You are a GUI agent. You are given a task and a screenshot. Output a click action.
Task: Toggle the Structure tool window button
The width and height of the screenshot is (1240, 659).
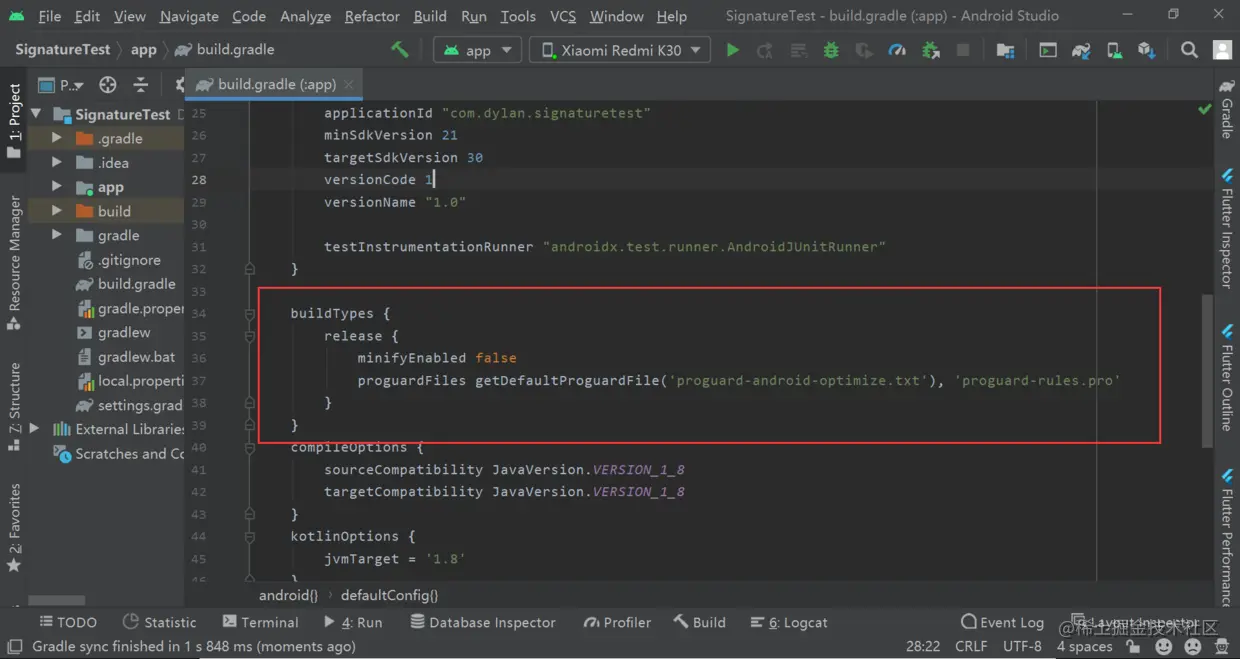click(x=14, y=407)
